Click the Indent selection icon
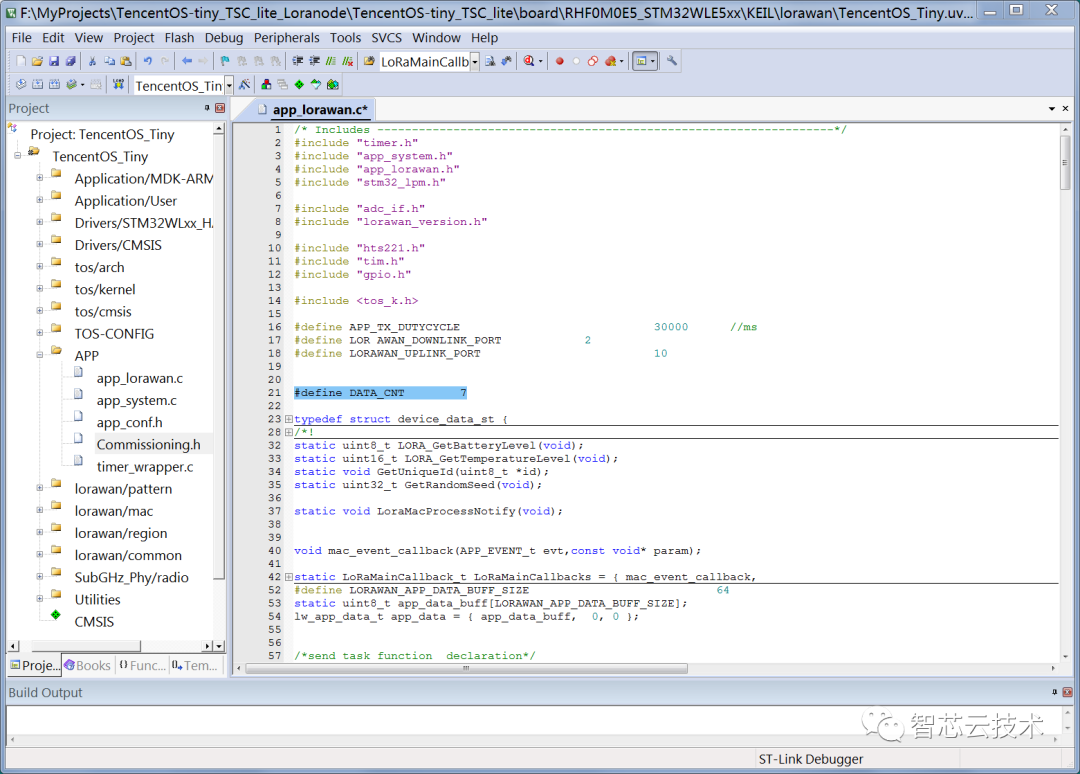This screenshot has height=774, width=1080. tap(298, 61)
